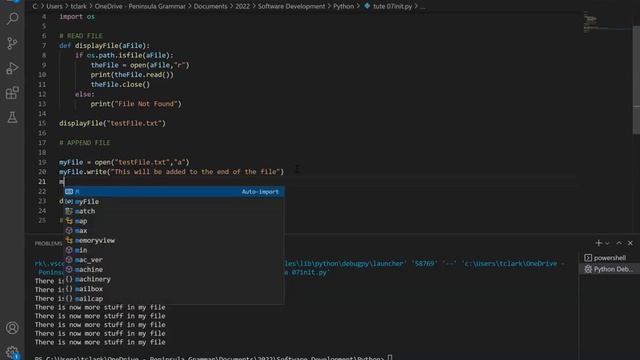Image resolution: width=640 pixels, height=360 pixels.
Task: Click line number 15 in gutter
Action: pos(42,123)
